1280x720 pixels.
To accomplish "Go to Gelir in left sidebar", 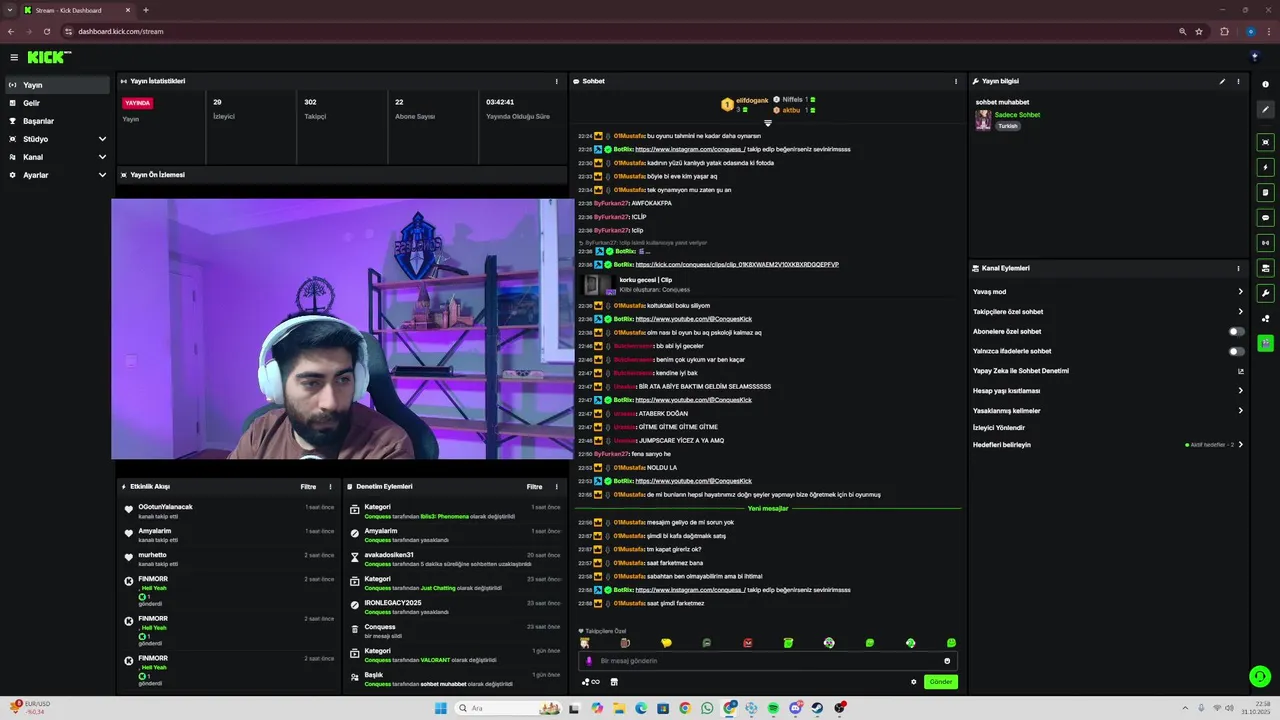I will pos(58,103).
